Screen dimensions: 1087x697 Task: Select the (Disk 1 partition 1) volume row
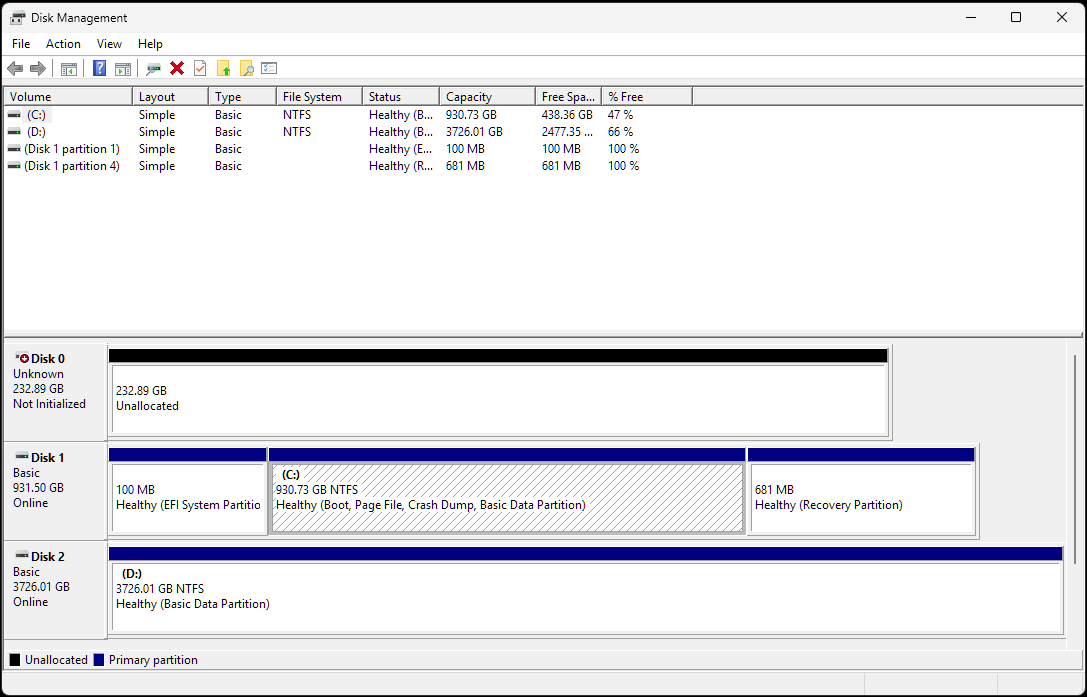click(x=348, y=149)
